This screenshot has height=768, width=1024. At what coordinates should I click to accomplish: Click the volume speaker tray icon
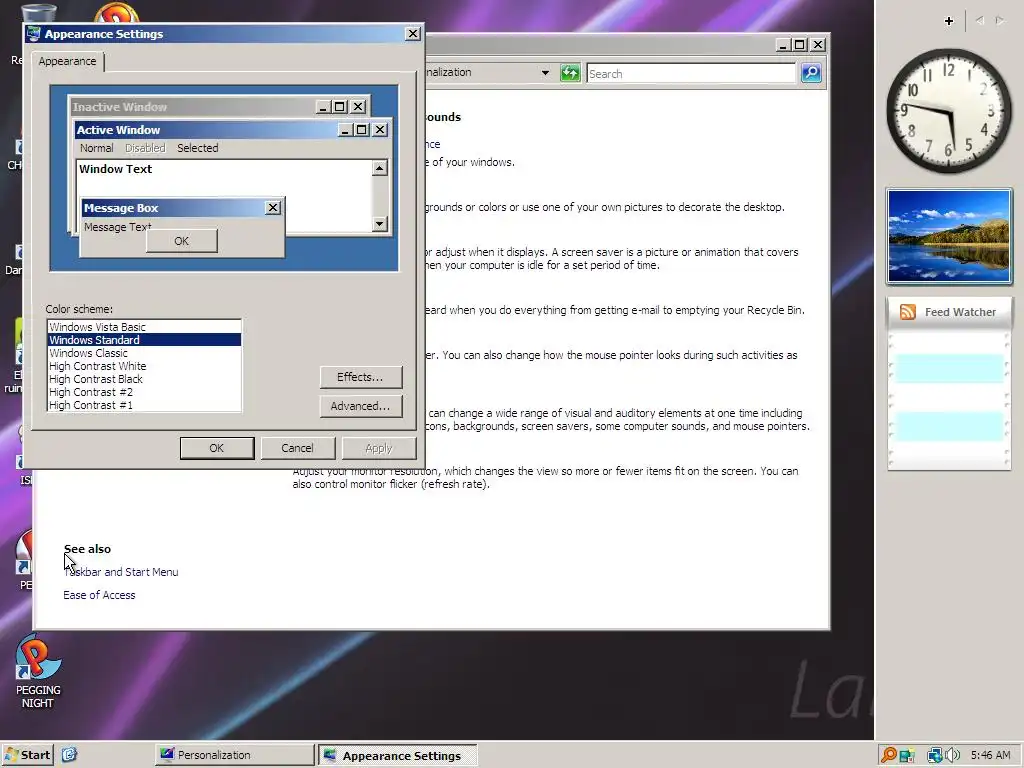pyautogui.click(x=952, y=755)
